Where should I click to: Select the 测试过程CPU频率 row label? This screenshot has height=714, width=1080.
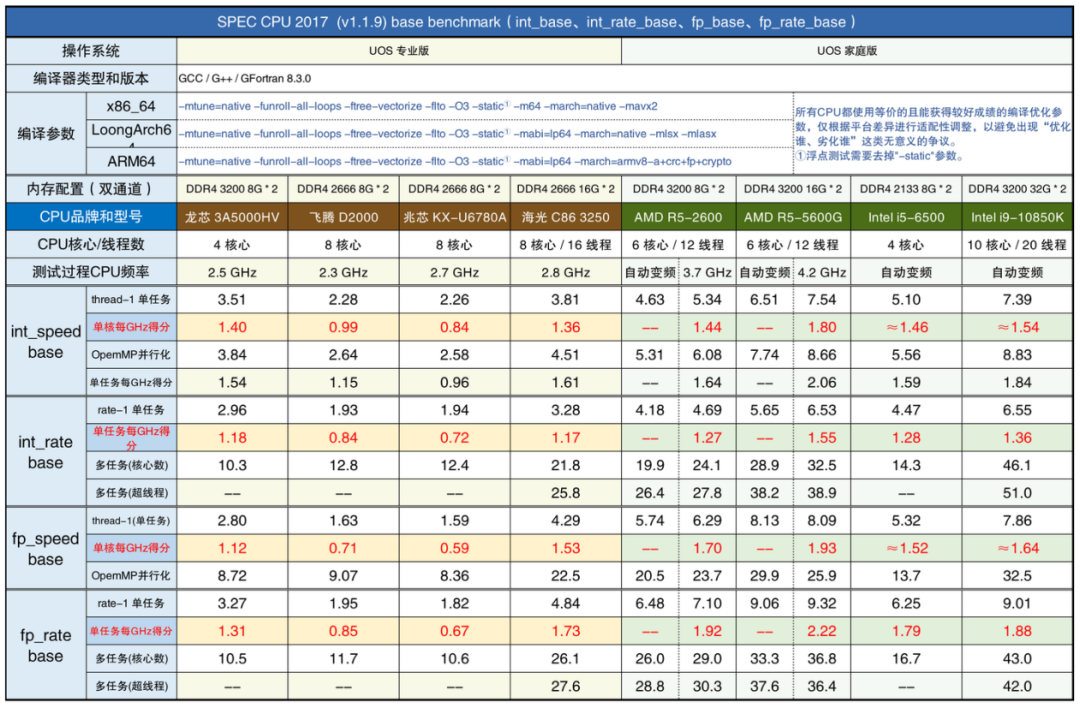(x=90, y=272)
